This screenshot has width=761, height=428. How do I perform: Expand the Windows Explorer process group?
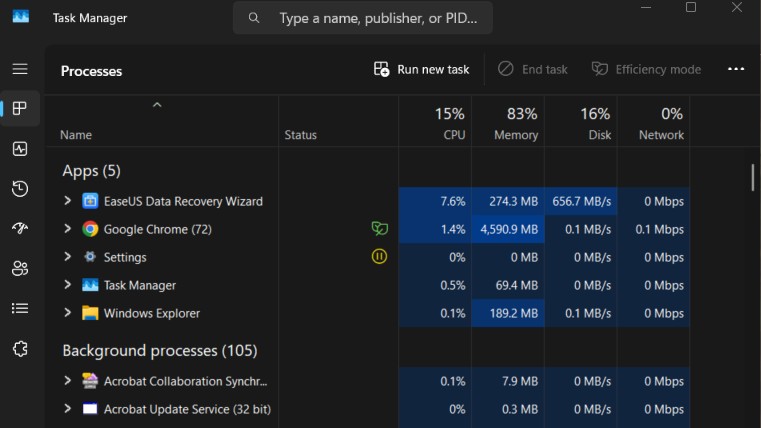[x=67, y=313]
